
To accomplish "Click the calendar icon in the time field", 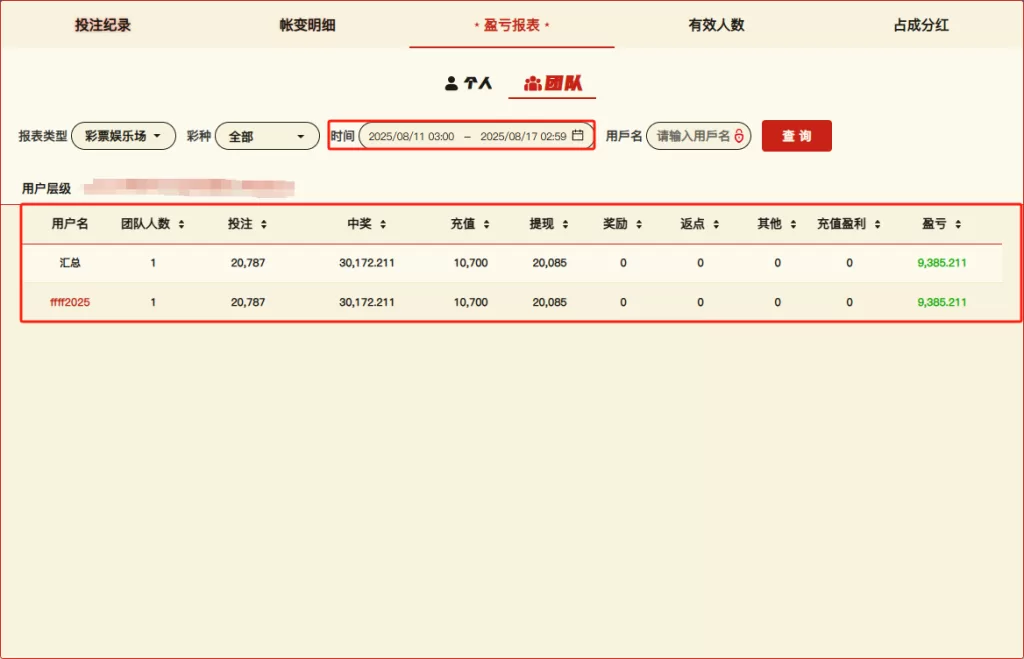I will coord(578,135).
